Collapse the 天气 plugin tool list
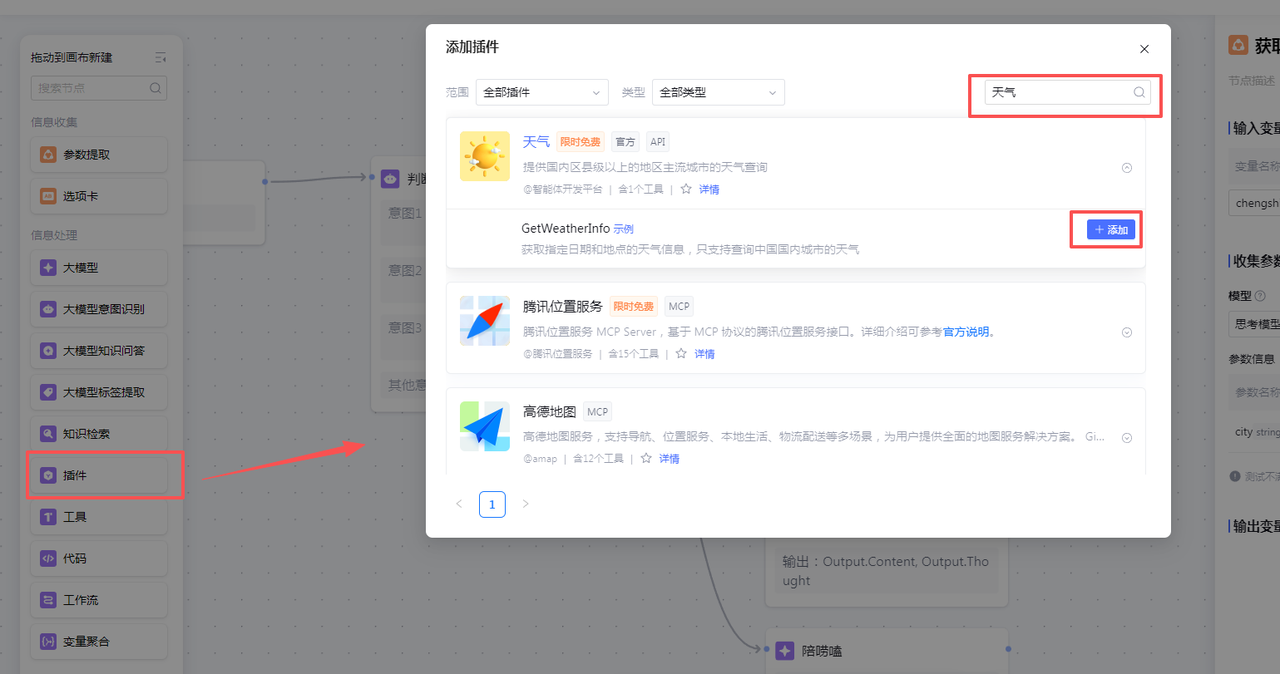Screen dimensions: 1280x674 pos(1126,168)
